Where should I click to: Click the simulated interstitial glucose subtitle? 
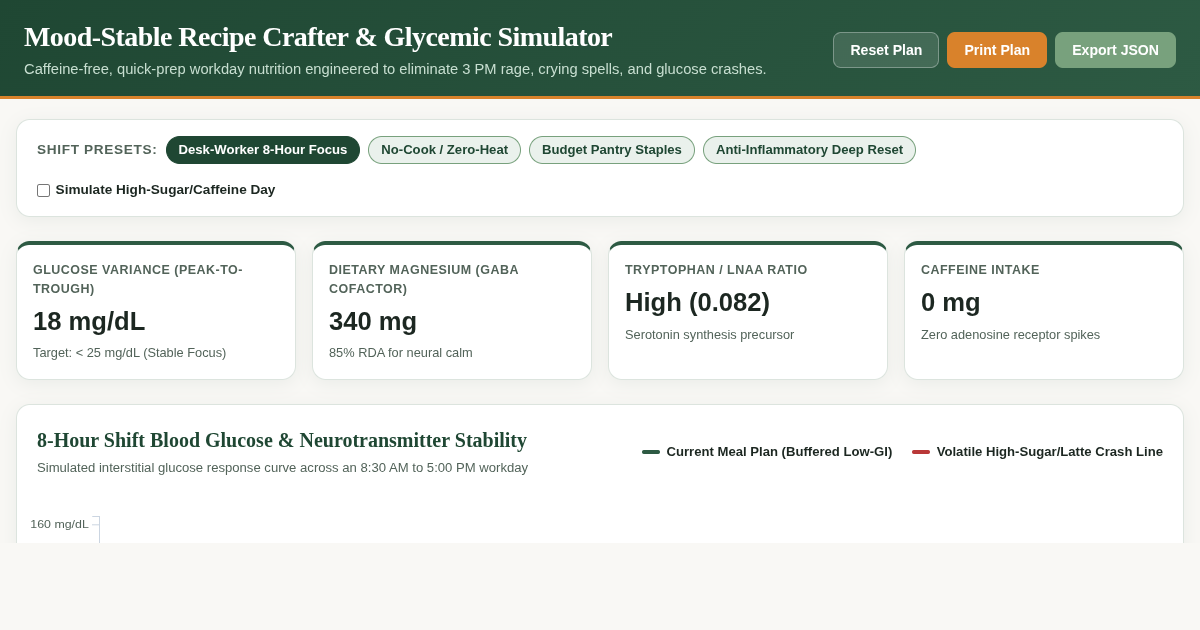click(282, 468)
